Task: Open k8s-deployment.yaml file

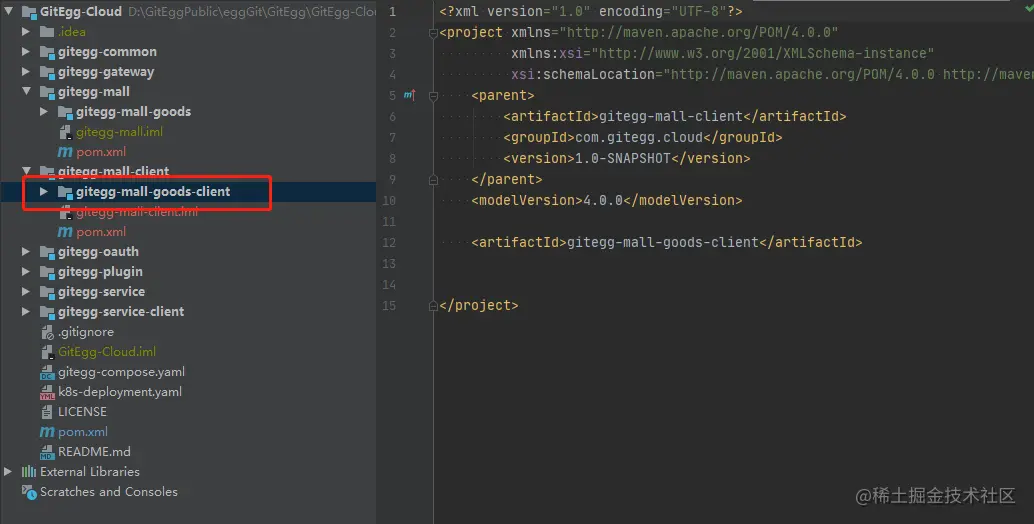Action: click(x=120, y=392)
